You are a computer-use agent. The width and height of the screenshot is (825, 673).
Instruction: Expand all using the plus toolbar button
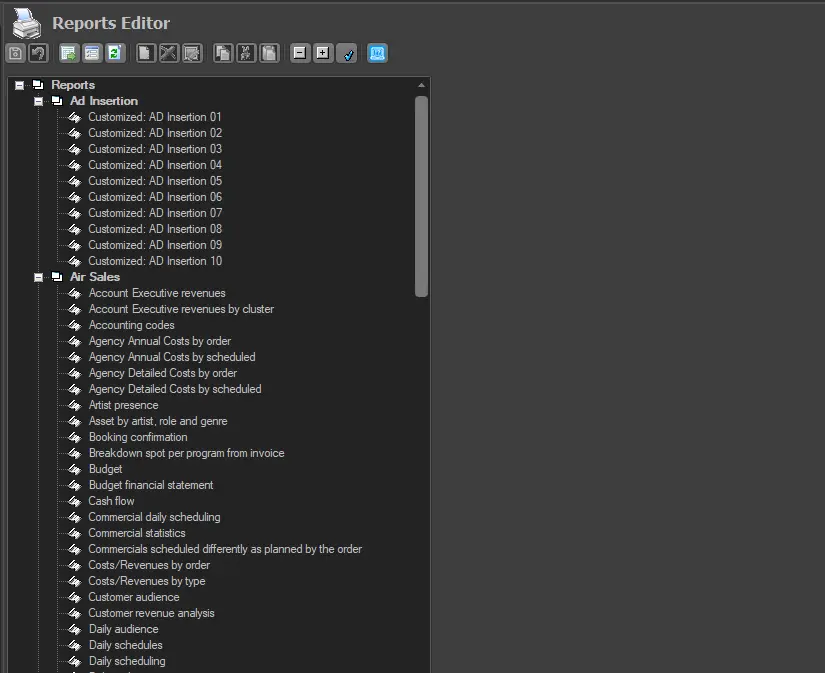point(323,54)
